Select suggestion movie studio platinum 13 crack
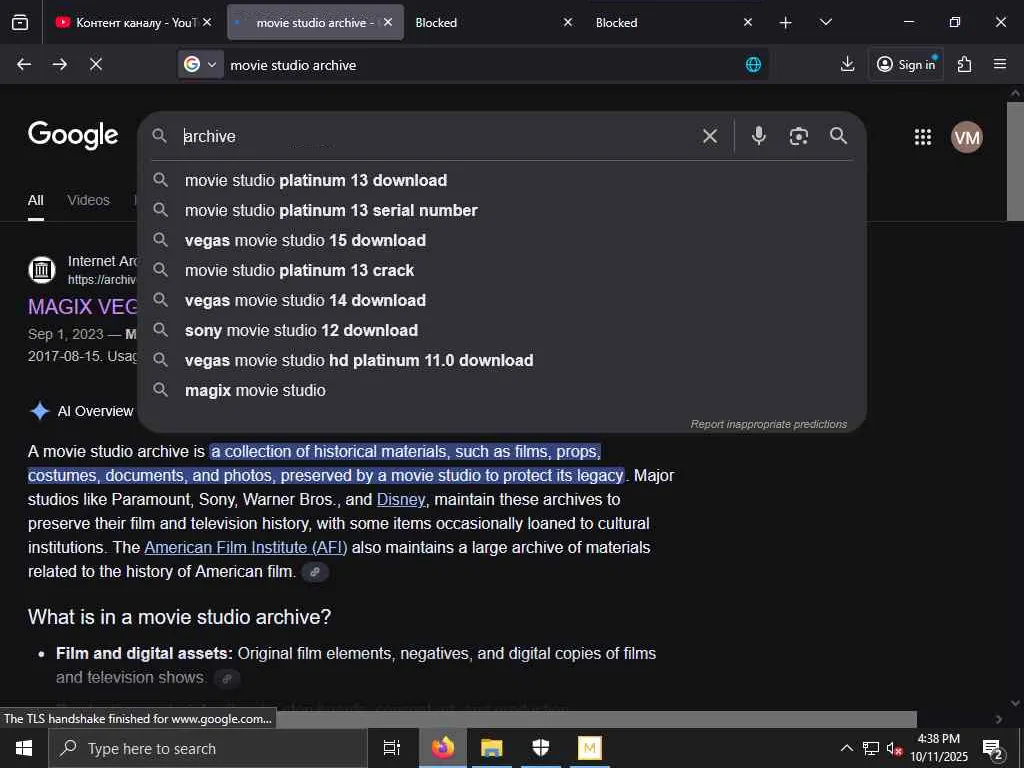Image resolution: width=1024 pixels, height=768 pixels. [x=502, y=270]
